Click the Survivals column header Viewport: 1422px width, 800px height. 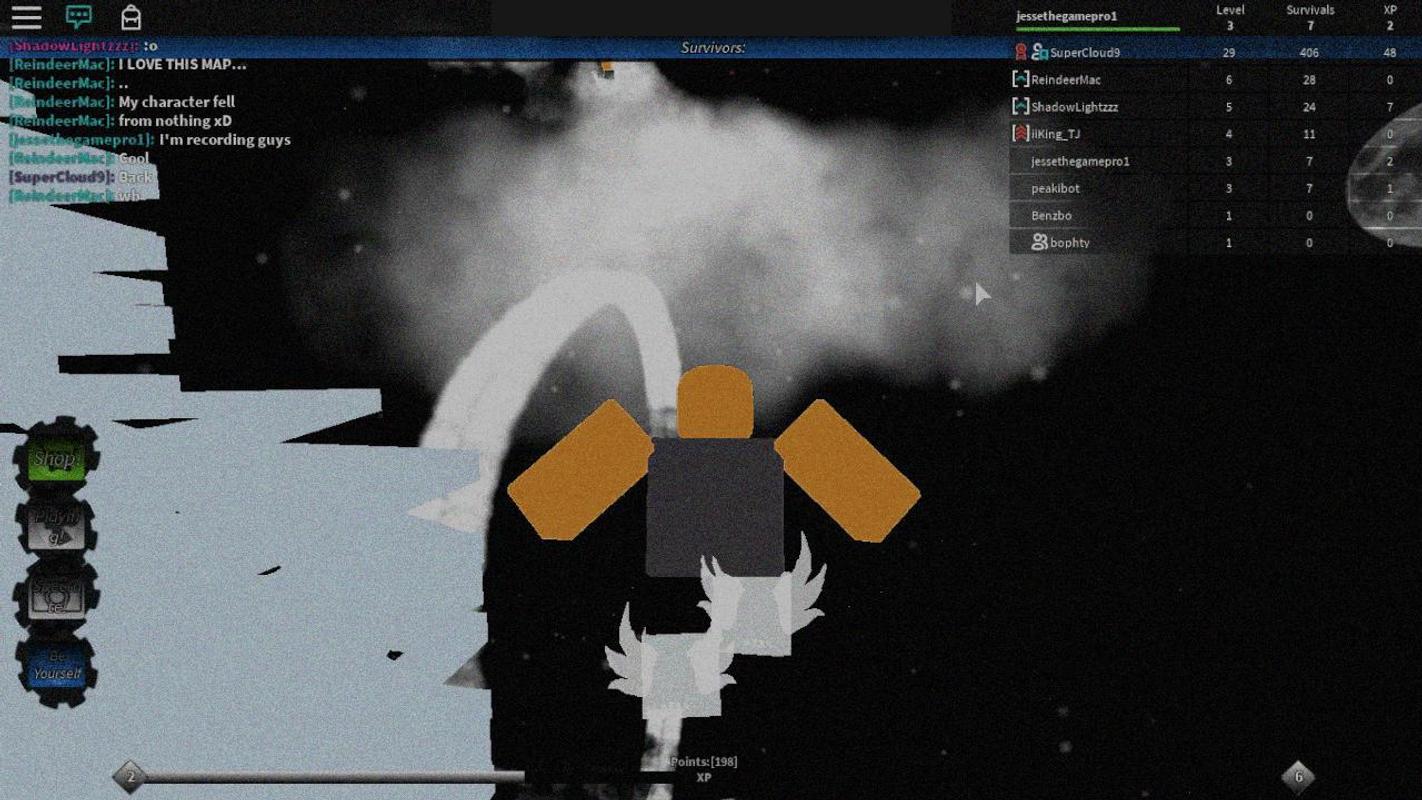pos(1310,10)
